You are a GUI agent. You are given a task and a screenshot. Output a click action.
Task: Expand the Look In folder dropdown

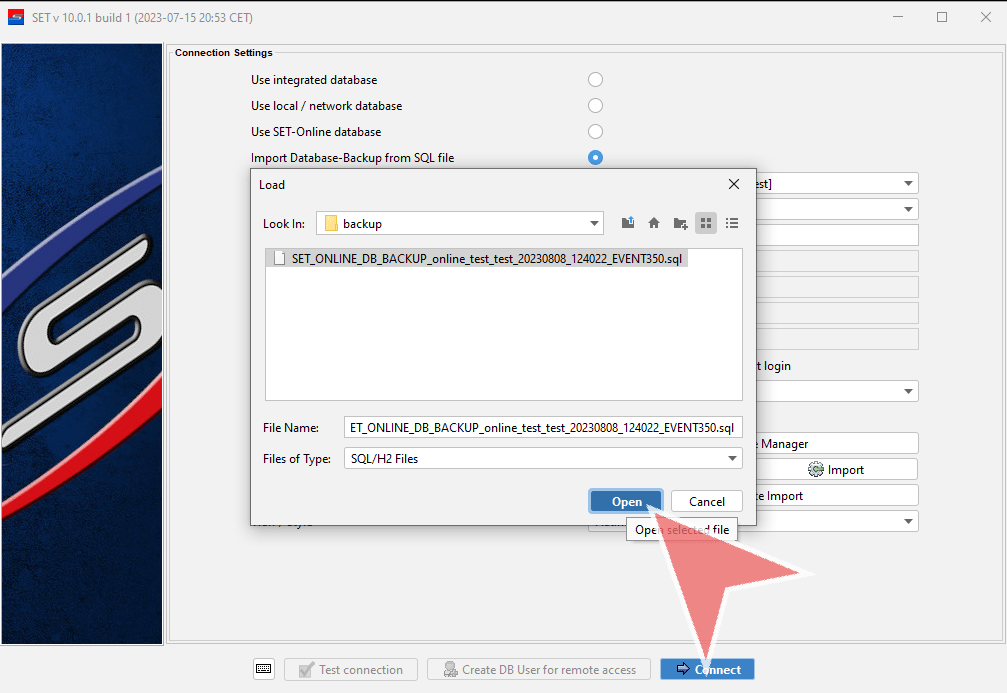(x=595, y=223)
